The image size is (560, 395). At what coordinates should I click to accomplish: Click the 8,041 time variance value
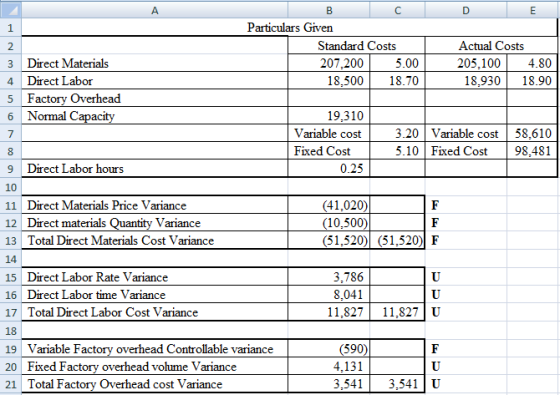click(x=329, y=294)
